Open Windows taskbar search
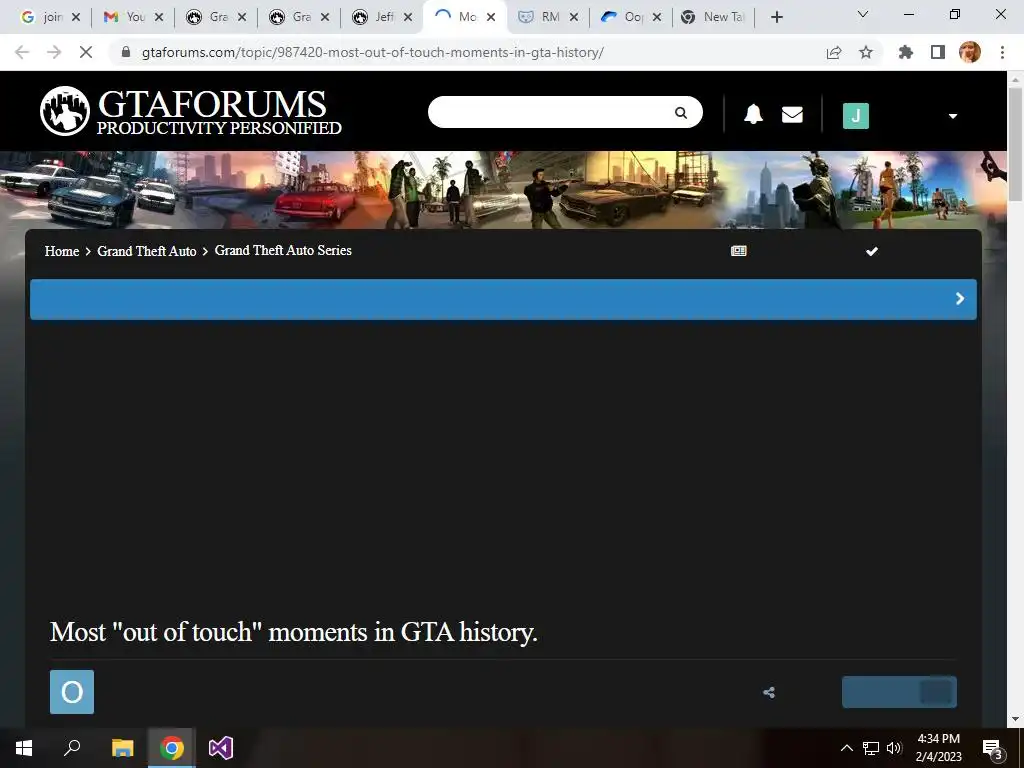Screen dimensions: 1024x768 click(72, 748)
